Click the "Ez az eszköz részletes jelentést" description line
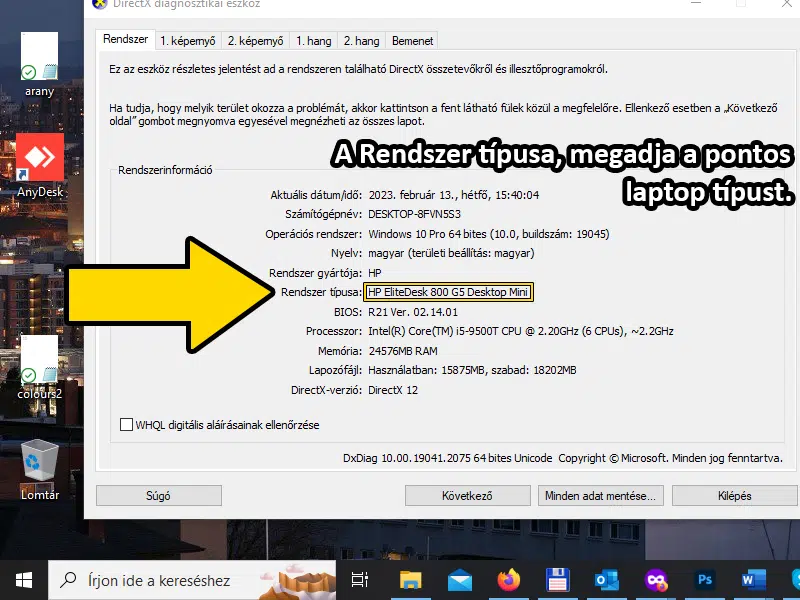 (358, 69)
